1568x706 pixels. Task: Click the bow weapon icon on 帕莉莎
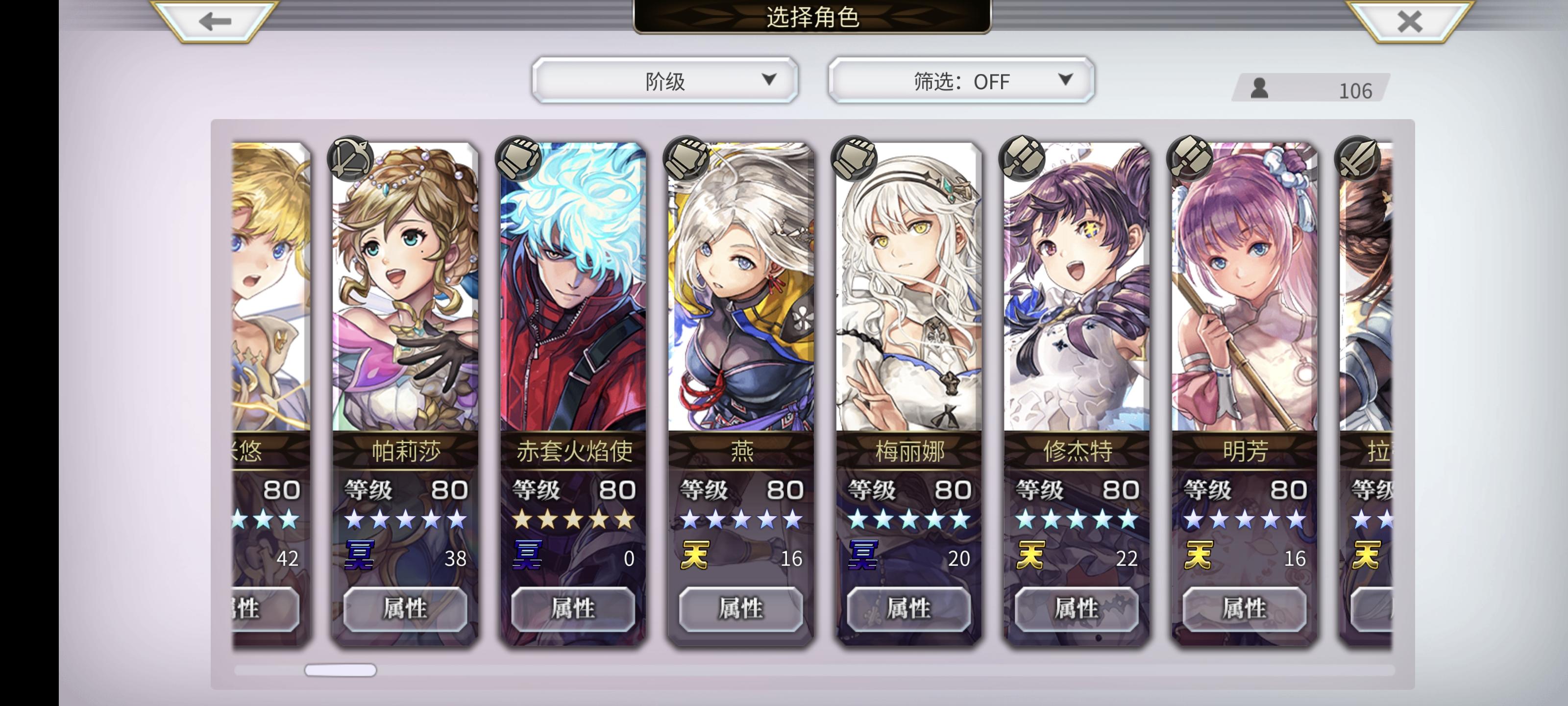coord(350,158)
